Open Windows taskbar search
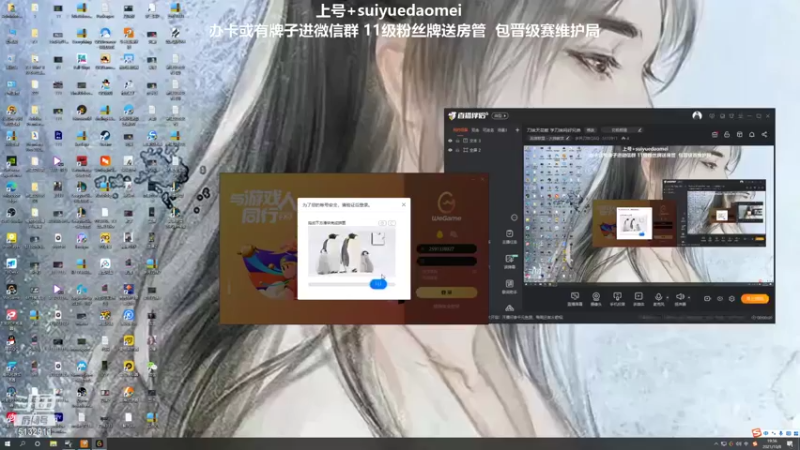The width and height of the screenshot is (800, 450). [x=22, y=444]
